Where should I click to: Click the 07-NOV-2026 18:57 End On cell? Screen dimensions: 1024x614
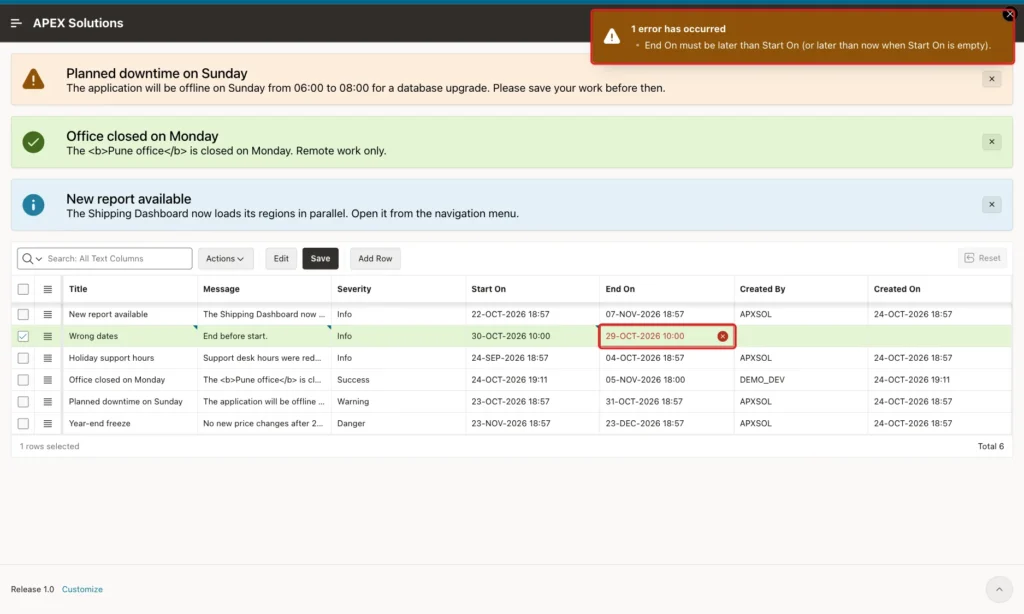[x=667, y=314]
